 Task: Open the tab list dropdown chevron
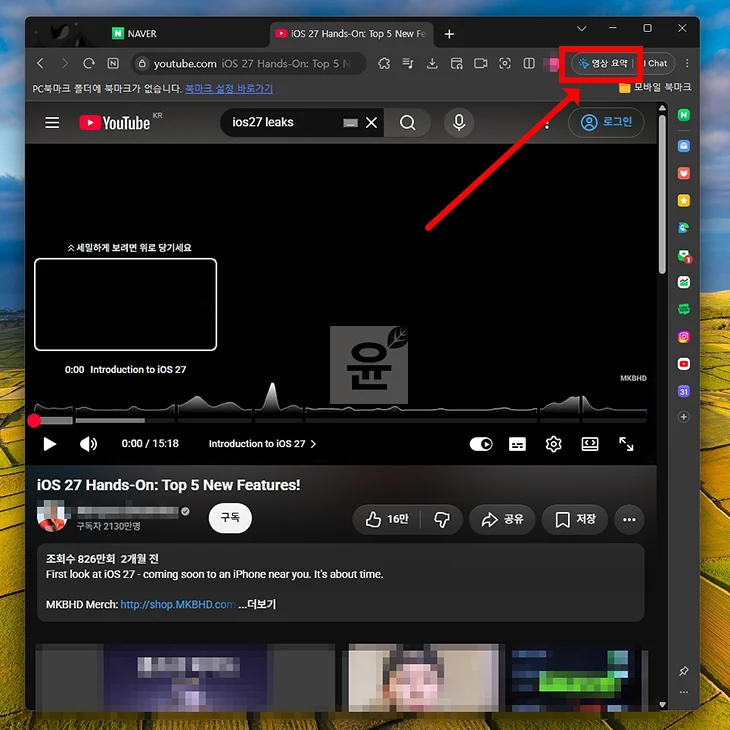(581, 28)
